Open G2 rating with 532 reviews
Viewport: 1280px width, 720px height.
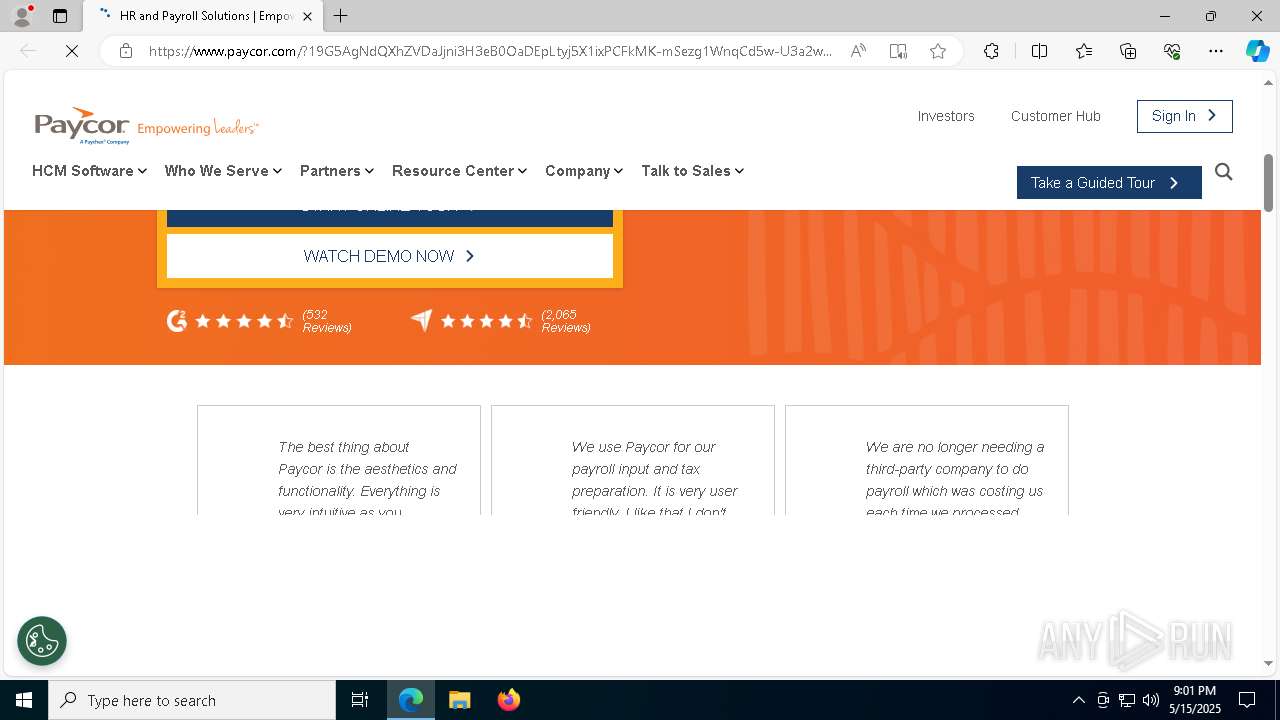(x=259, y=321)
